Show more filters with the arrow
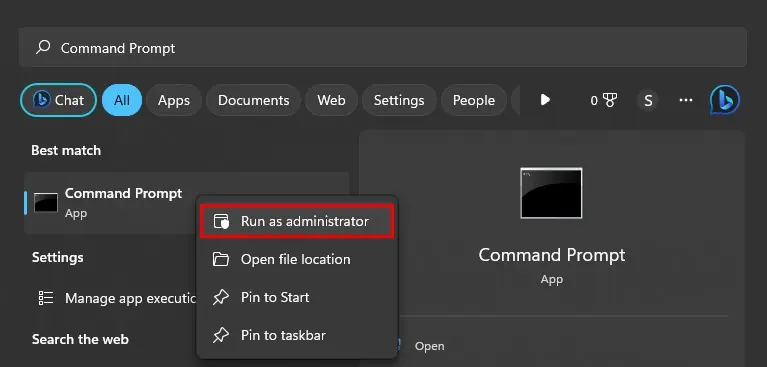 pos(545,100)
